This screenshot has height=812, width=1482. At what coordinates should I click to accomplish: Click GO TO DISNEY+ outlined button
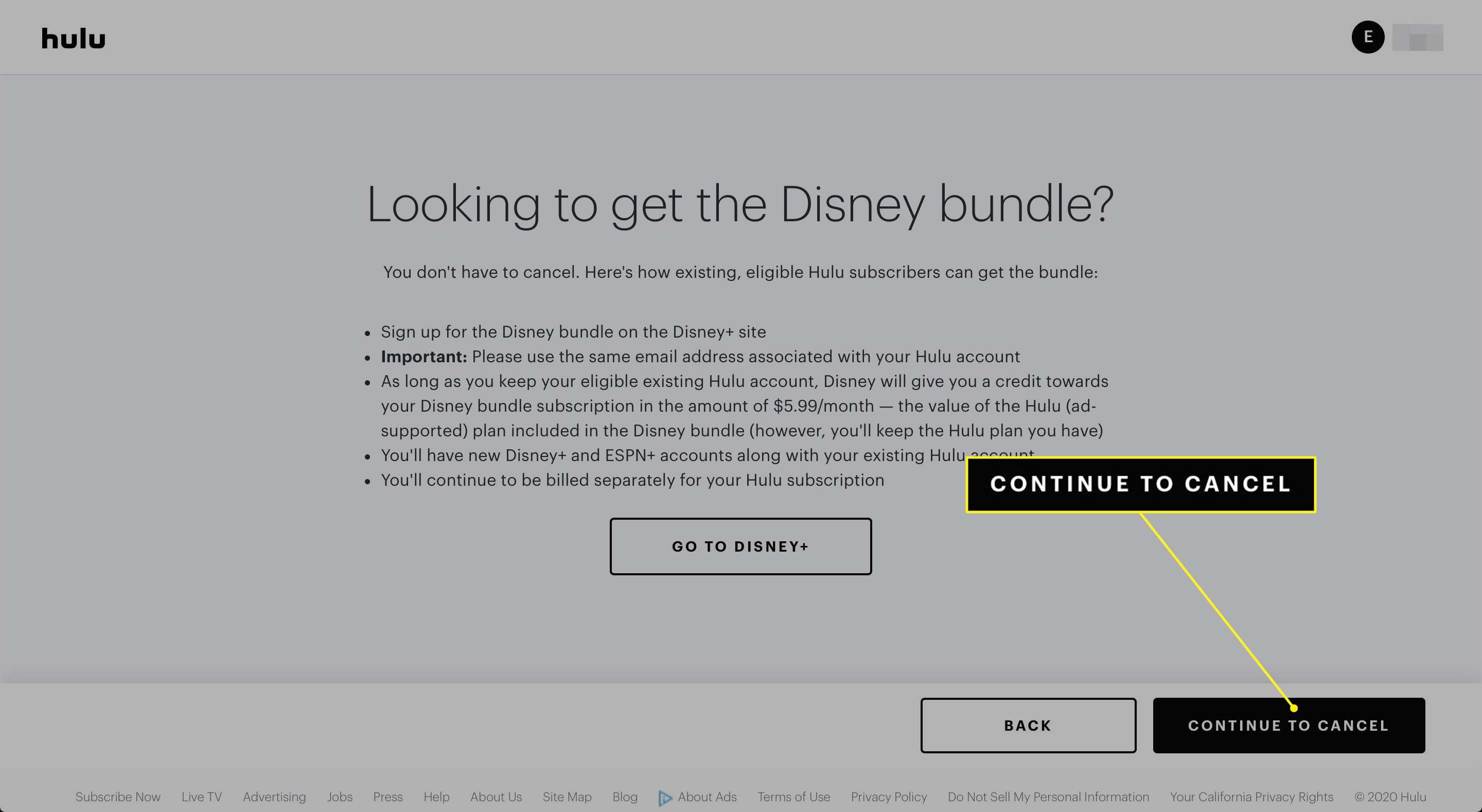740,547
